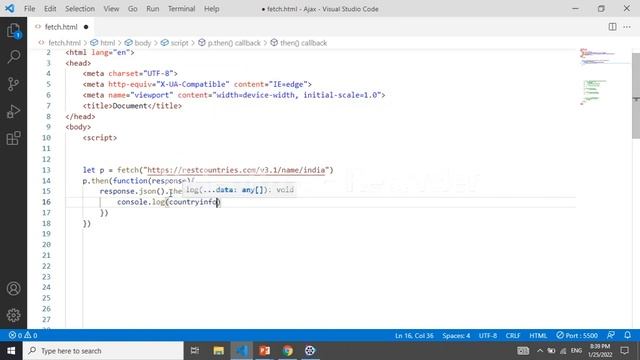
Task: Click html in the breadcrumb path
Action: tap(107, 43)
